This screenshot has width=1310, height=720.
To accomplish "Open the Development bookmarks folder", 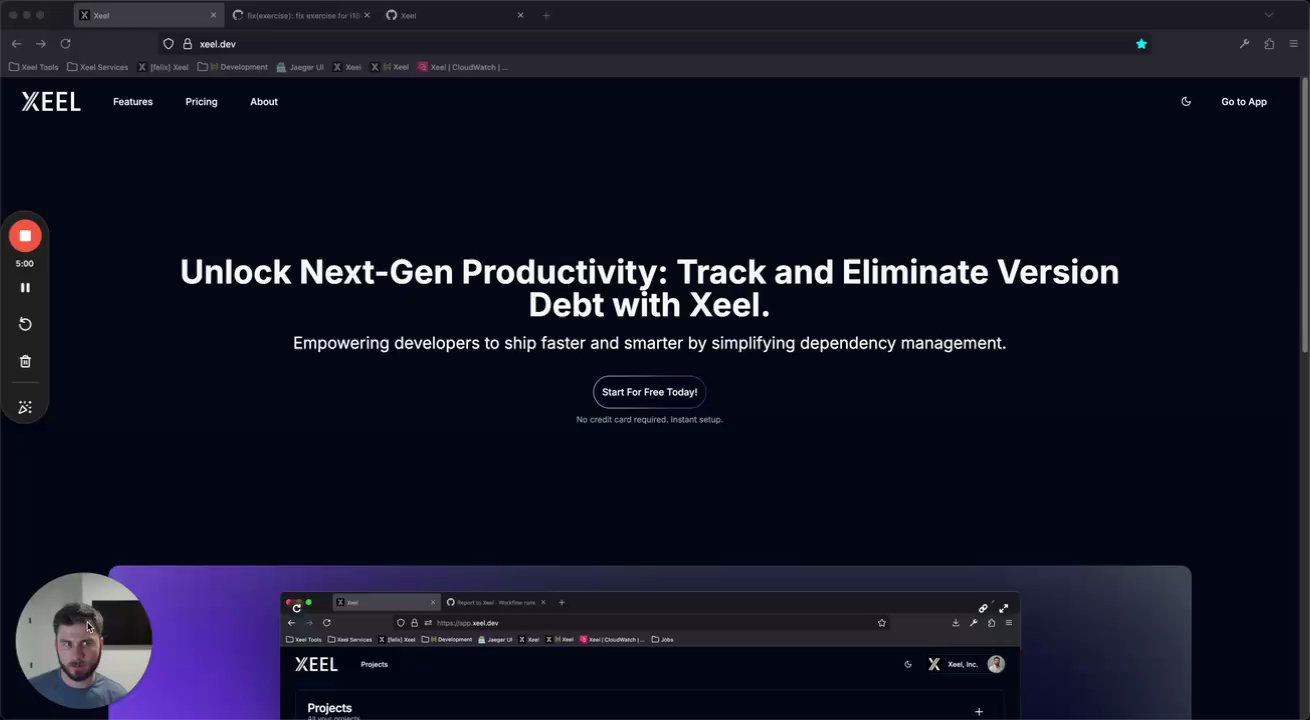I will point(233,67).
